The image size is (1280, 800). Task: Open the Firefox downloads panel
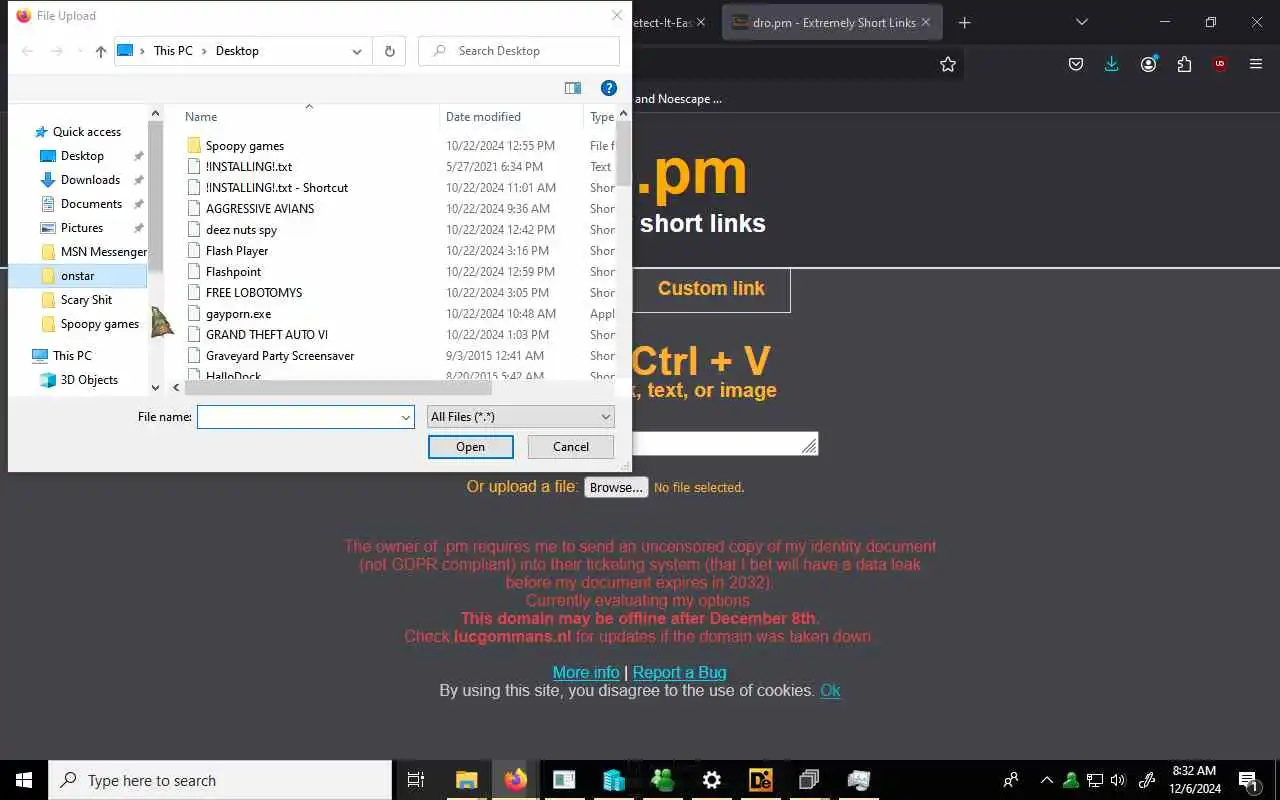(1112, 64)
